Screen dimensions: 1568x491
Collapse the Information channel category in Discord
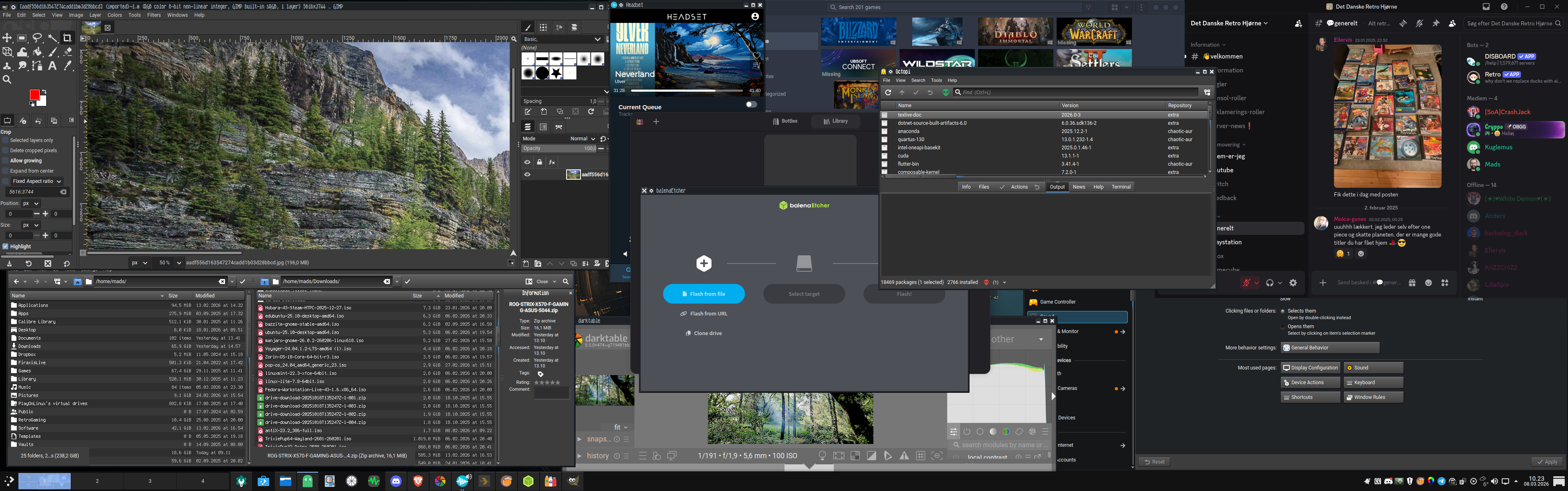(x=1208, y=45)
